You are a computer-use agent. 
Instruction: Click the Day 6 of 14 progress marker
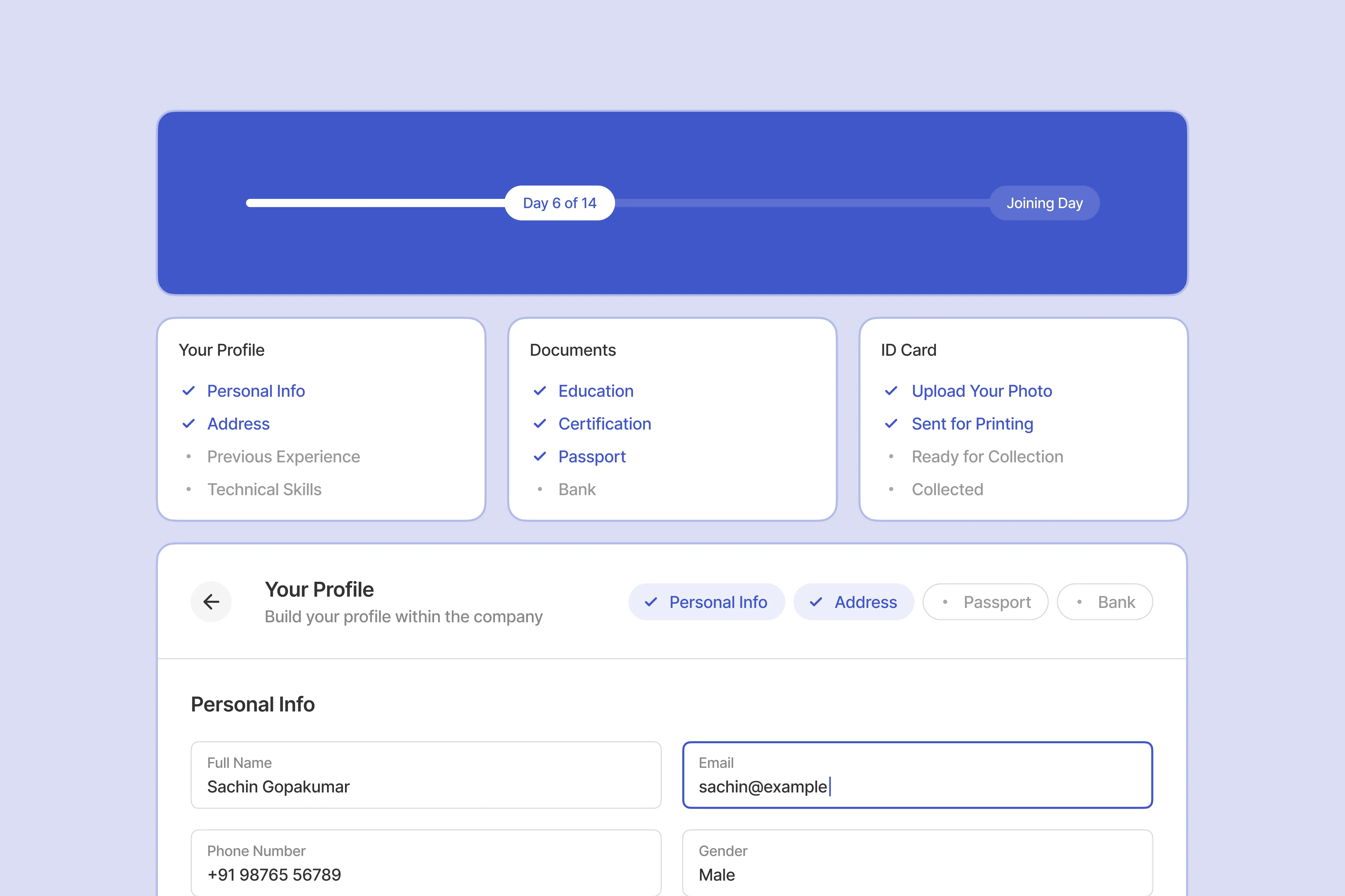click(559, 203)
